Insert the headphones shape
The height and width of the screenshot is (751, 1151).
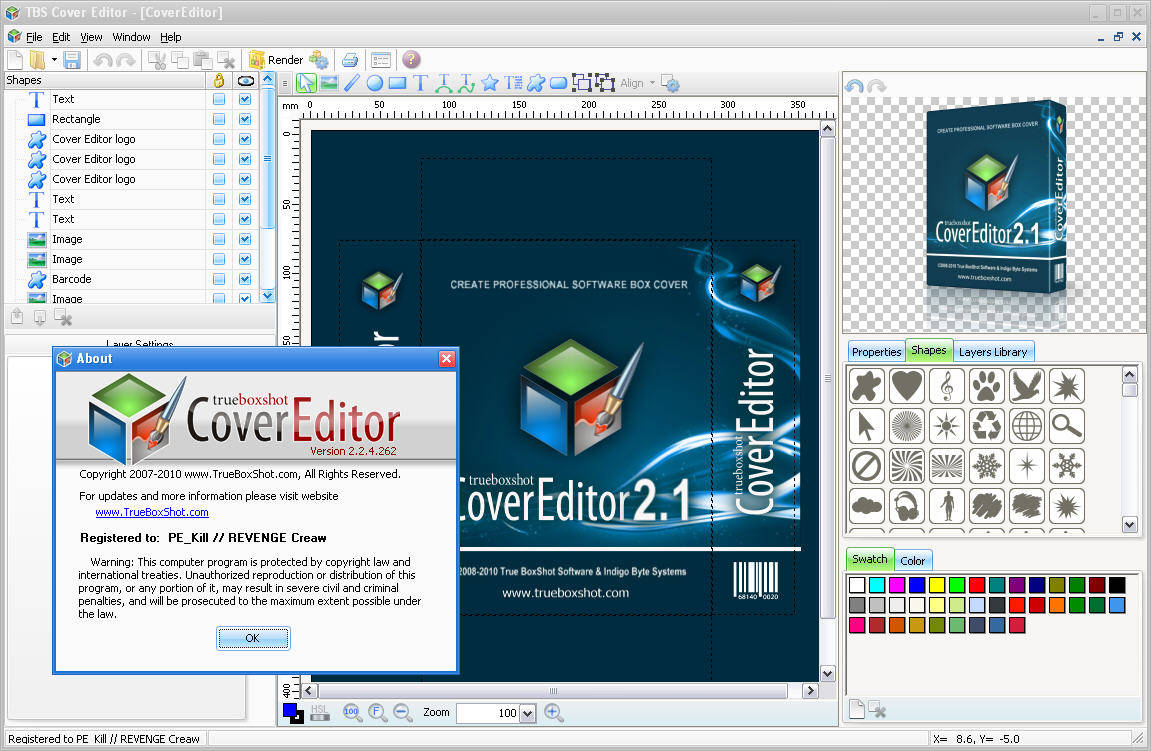pos(907,505)
